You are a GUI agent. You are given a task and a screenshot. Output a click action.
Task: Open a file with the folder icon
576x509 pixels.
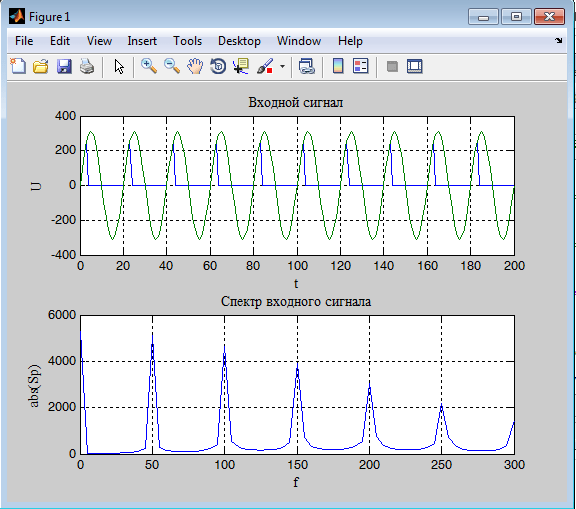pyautogui.click(x=41, y=66)
